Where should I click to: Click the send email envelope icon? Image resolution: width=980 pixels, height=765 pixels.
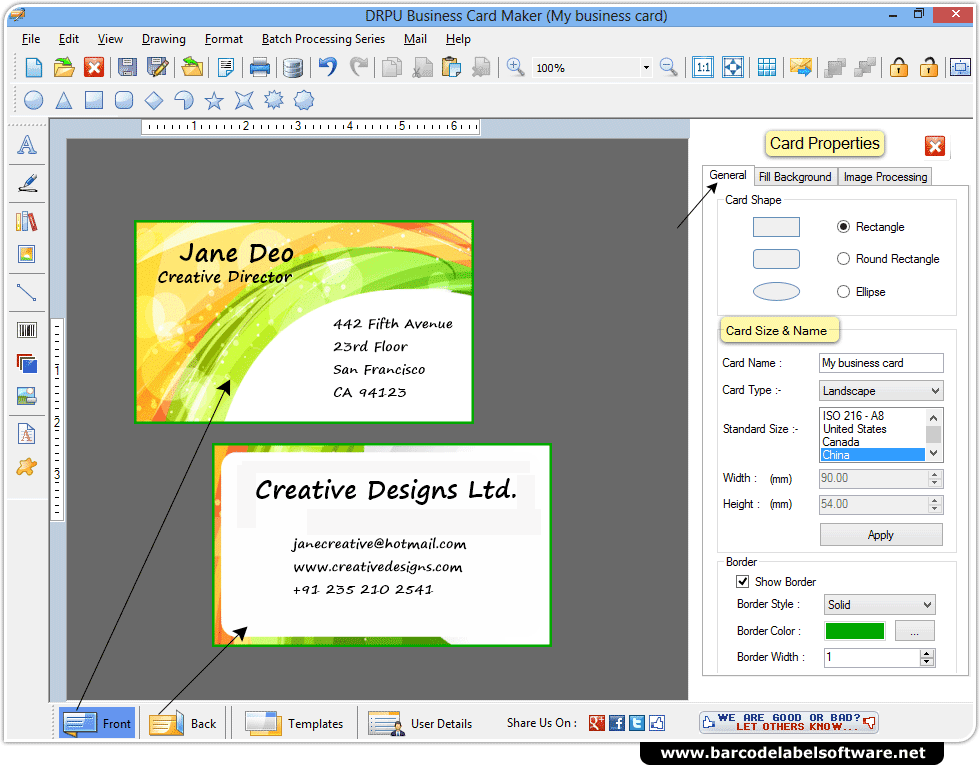801,67
